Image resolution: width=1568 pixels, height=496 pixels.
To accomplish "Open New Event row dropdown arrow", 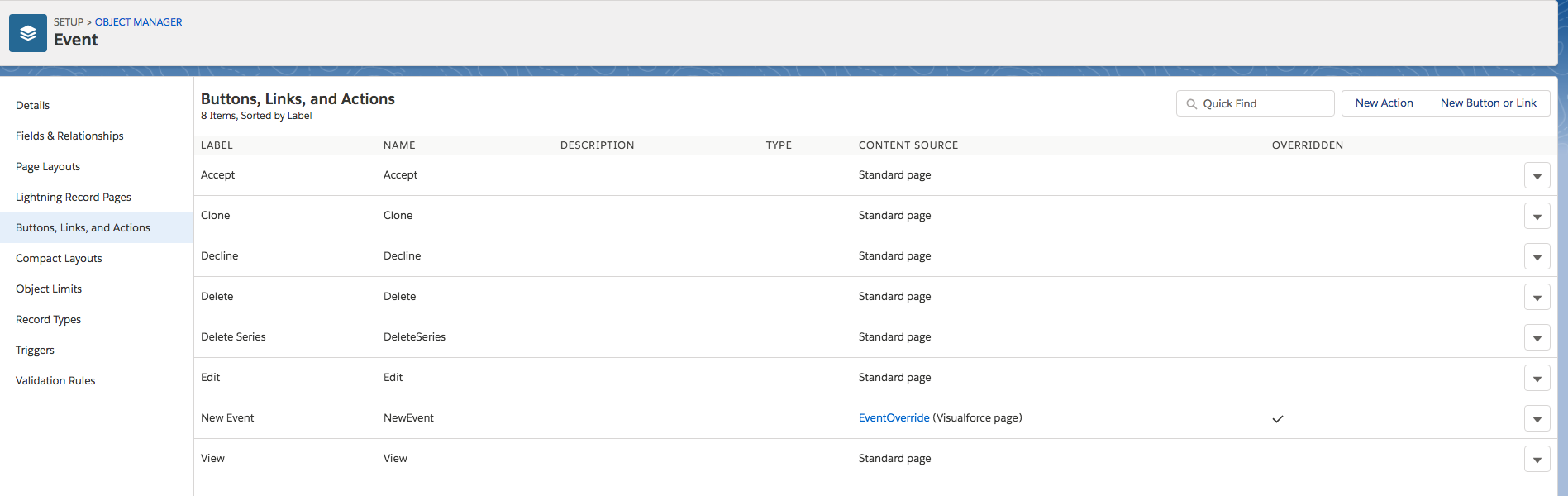I will tap(1537, 419).
